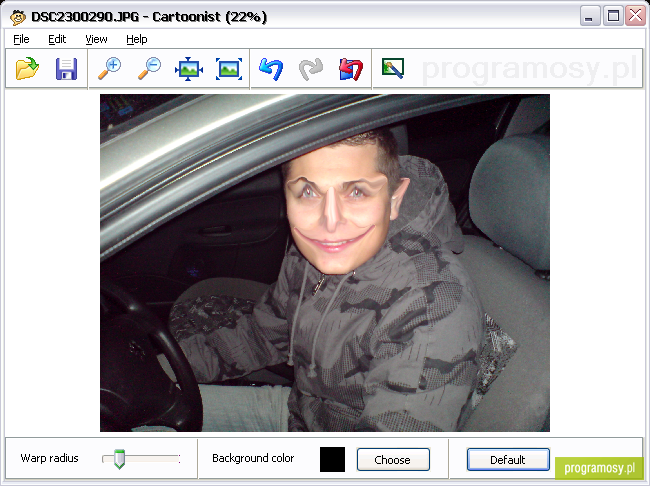The image size is (650, 486).
Task: Save image with the floppy disk icon
Action: (66, 69)
